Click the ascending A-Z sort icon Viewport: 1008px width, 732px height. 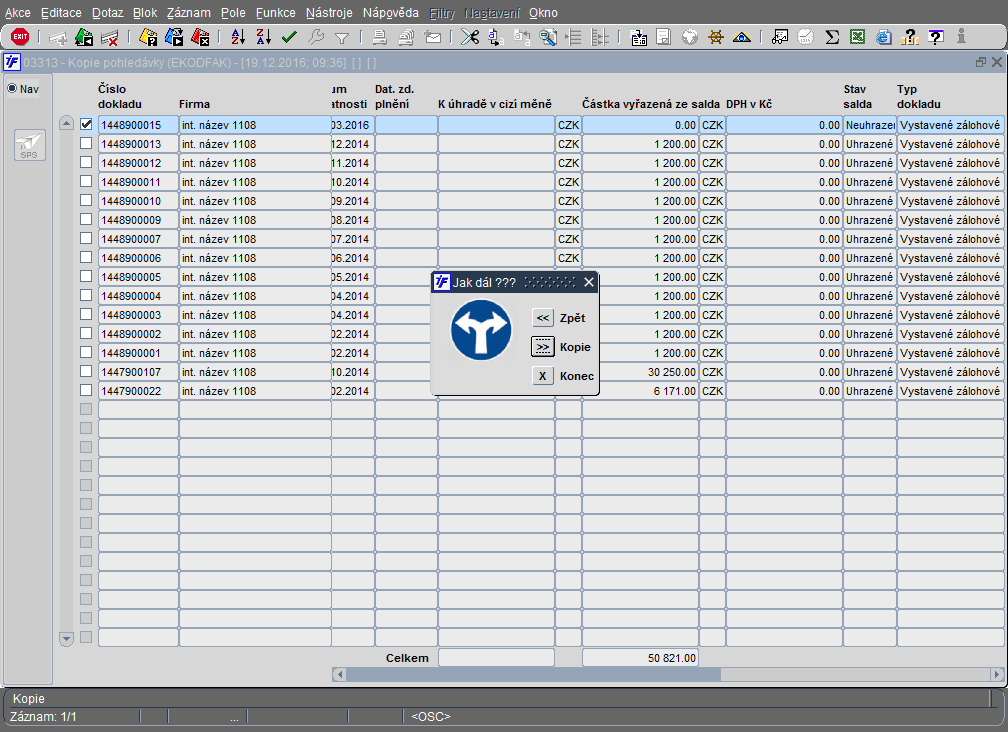238,37
